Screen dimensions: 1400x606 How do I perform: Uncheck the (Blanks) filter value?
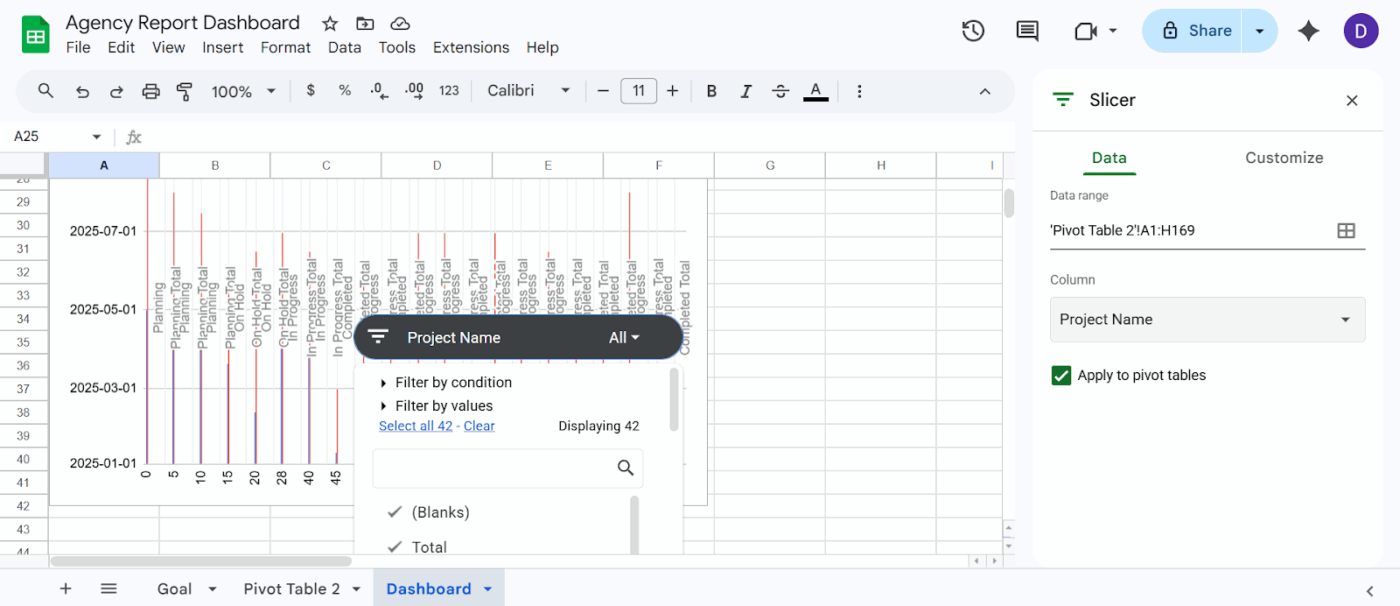coord(394,512)
